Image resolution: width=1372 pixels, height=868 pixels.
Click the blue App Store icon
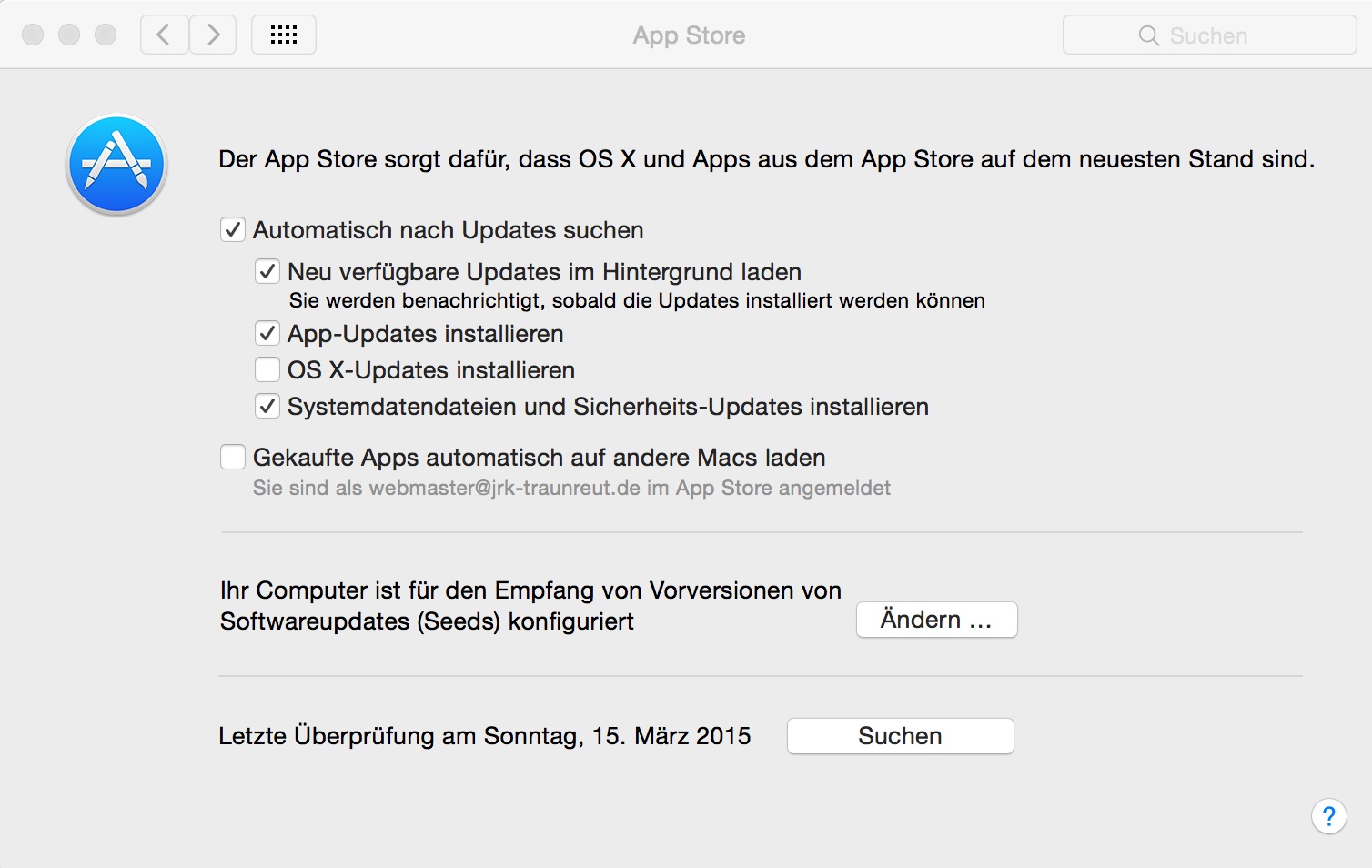pos(116,165)
